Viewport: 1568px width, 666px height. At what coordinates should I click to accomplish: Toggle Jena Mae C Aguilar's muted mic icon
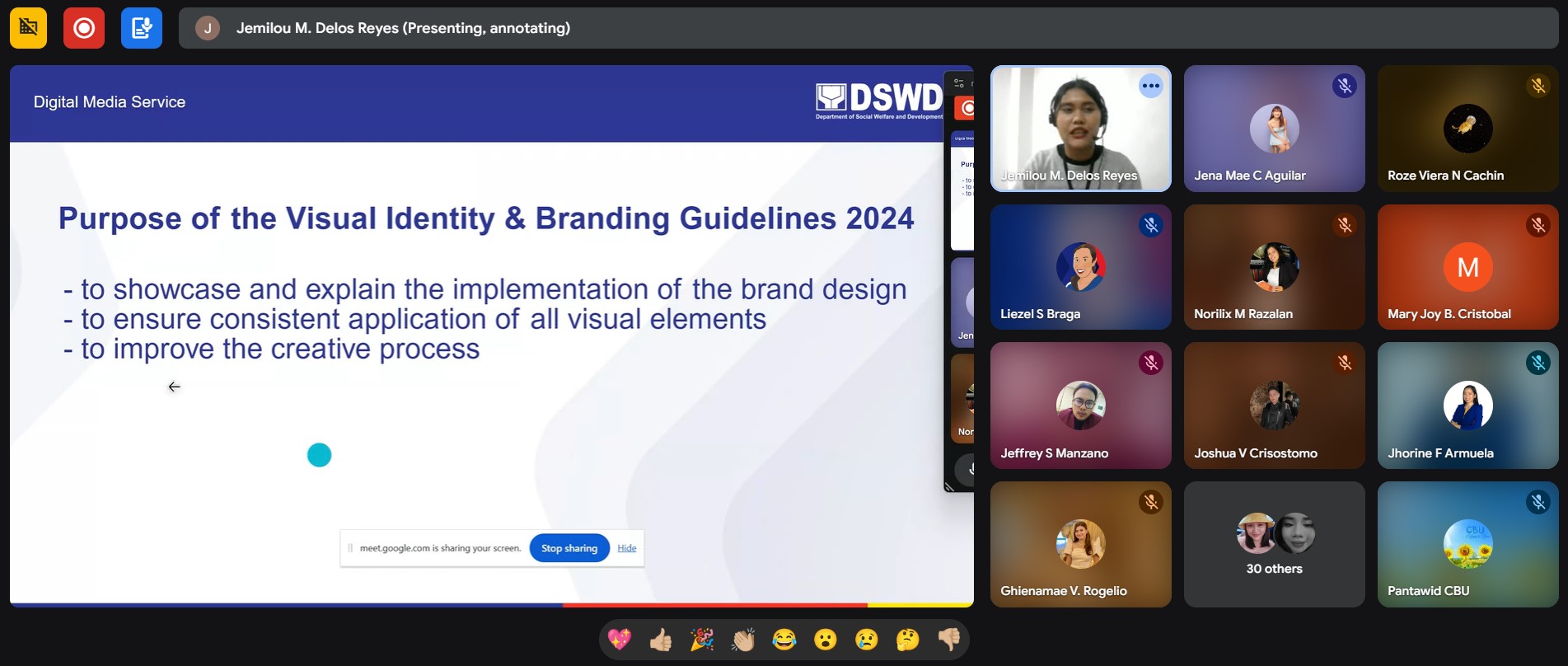pyautogui.click(x=1345, y=86)
